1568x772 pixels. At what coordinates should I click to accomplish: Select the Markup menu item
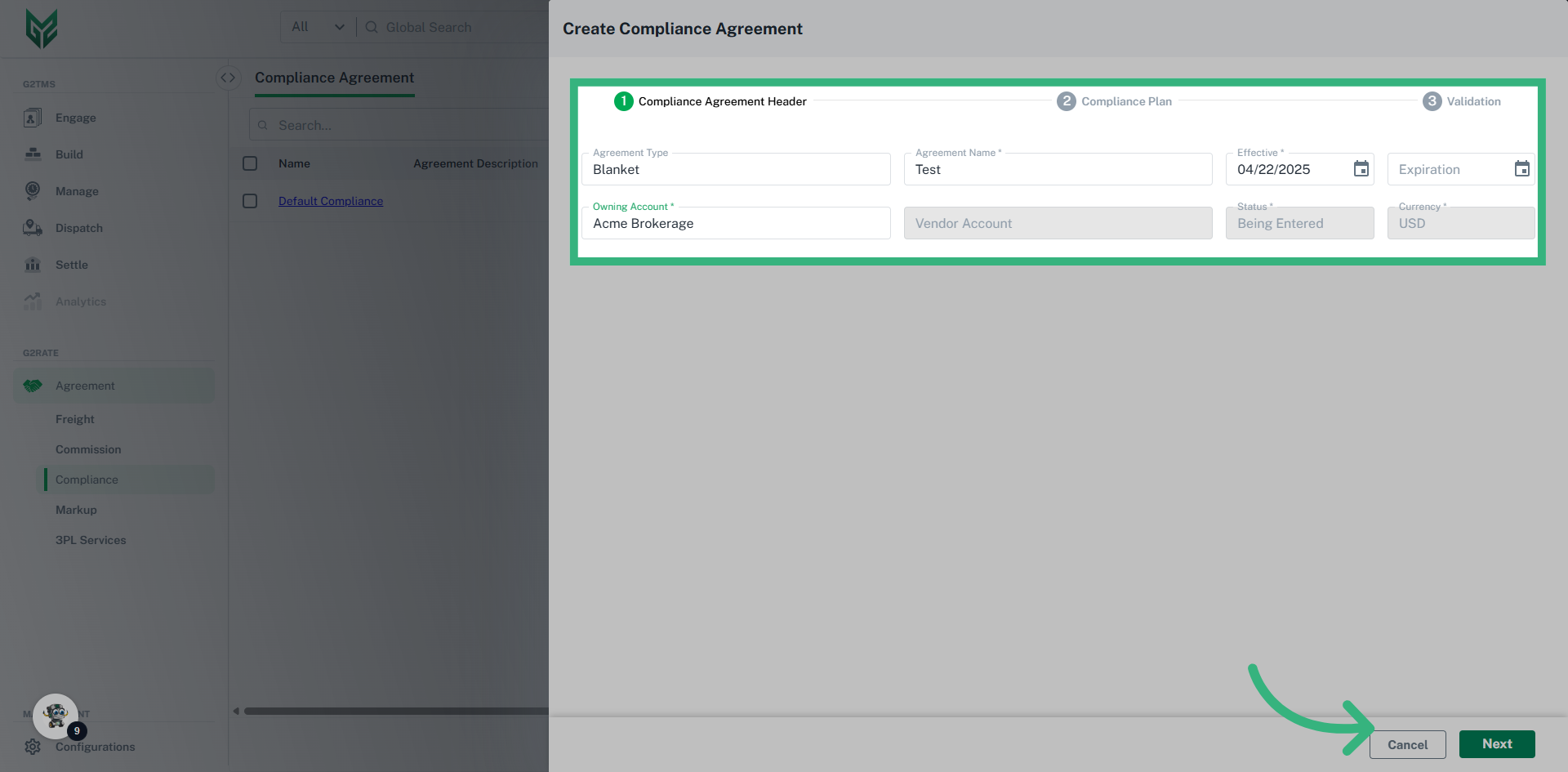pos(76,510)
